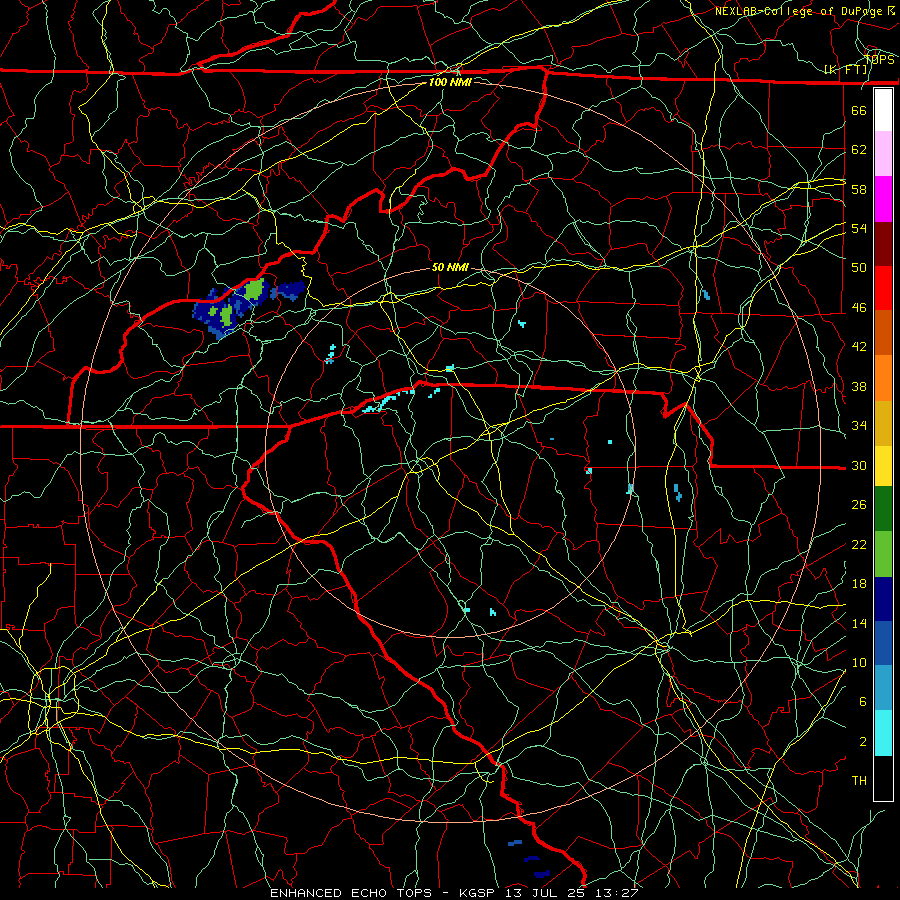The image size is (900, 900).
Task: Click the "TOPS" legend title
Action: point(880,59)
